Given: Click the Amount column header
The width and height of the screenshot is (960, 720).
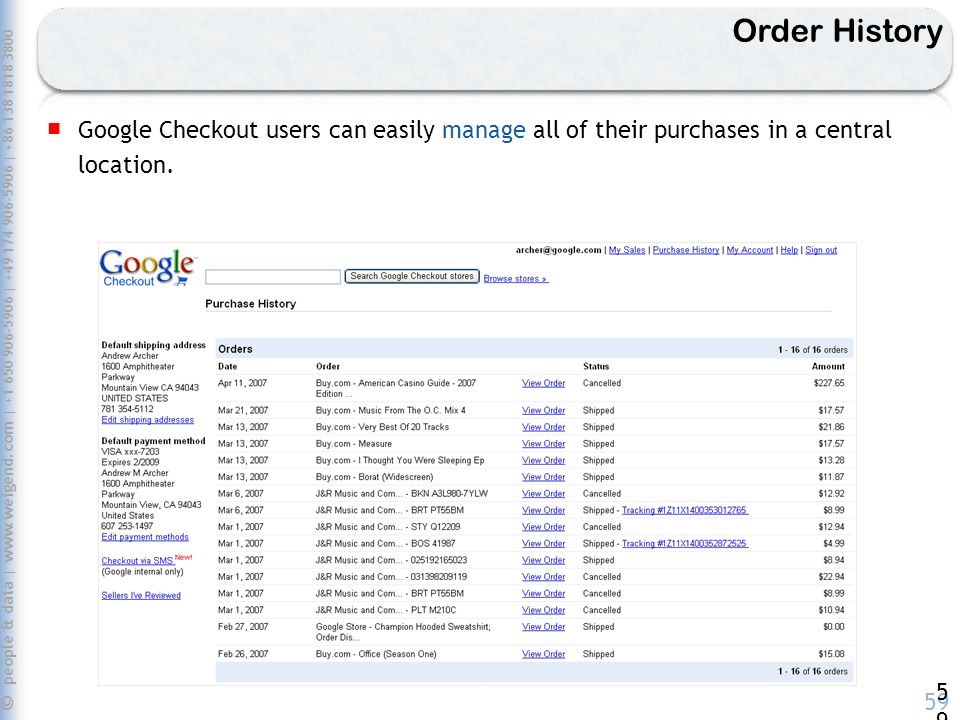Looking at the screenshot, I should (x=828, y=366).
